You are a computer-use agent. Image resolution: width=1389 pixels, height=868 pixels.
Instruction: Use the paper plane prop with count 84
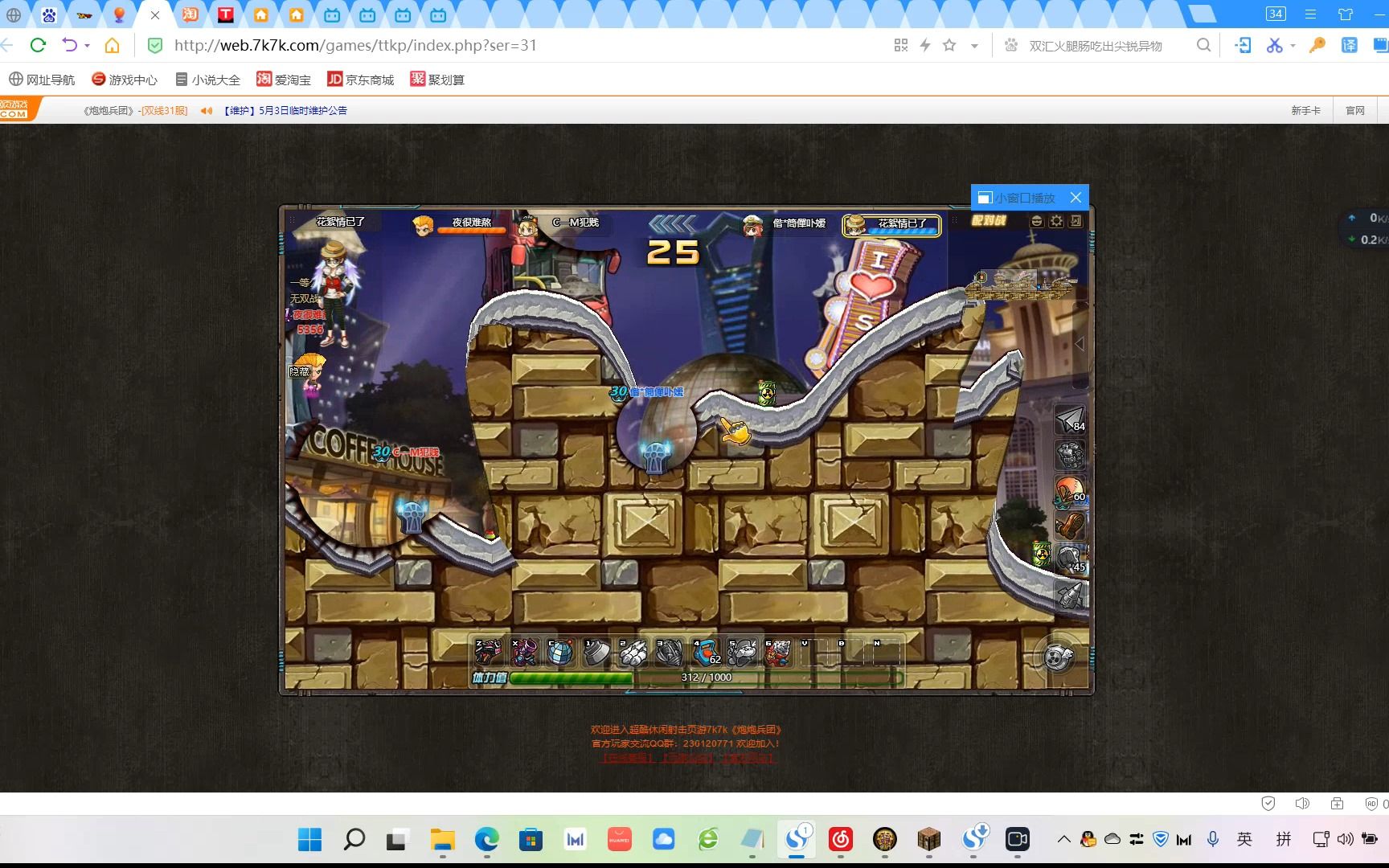click(1070, 420)
